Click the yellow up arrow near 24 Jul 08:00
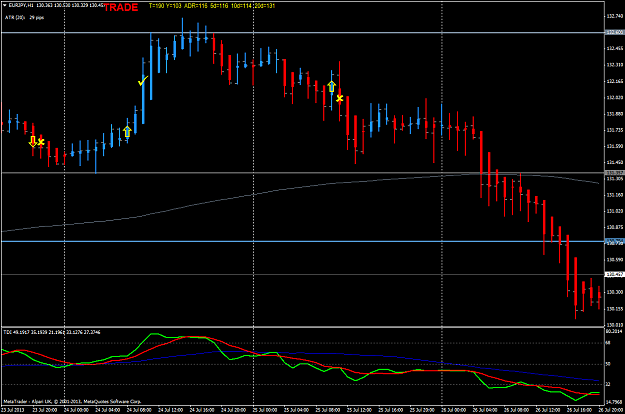 coord(127,132)
